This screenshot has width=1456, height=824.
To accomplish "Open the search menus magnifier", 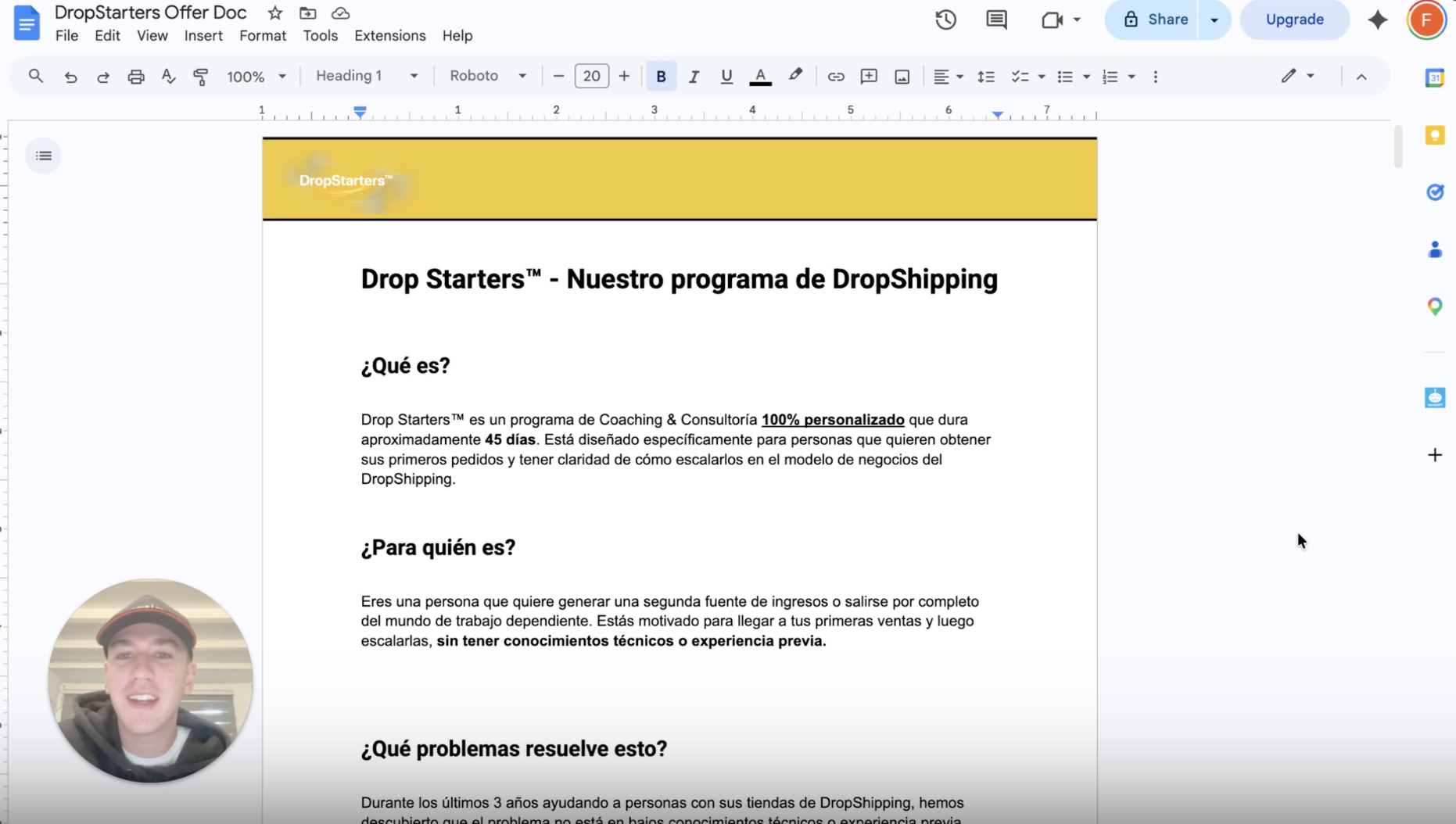I will (36, 76).
